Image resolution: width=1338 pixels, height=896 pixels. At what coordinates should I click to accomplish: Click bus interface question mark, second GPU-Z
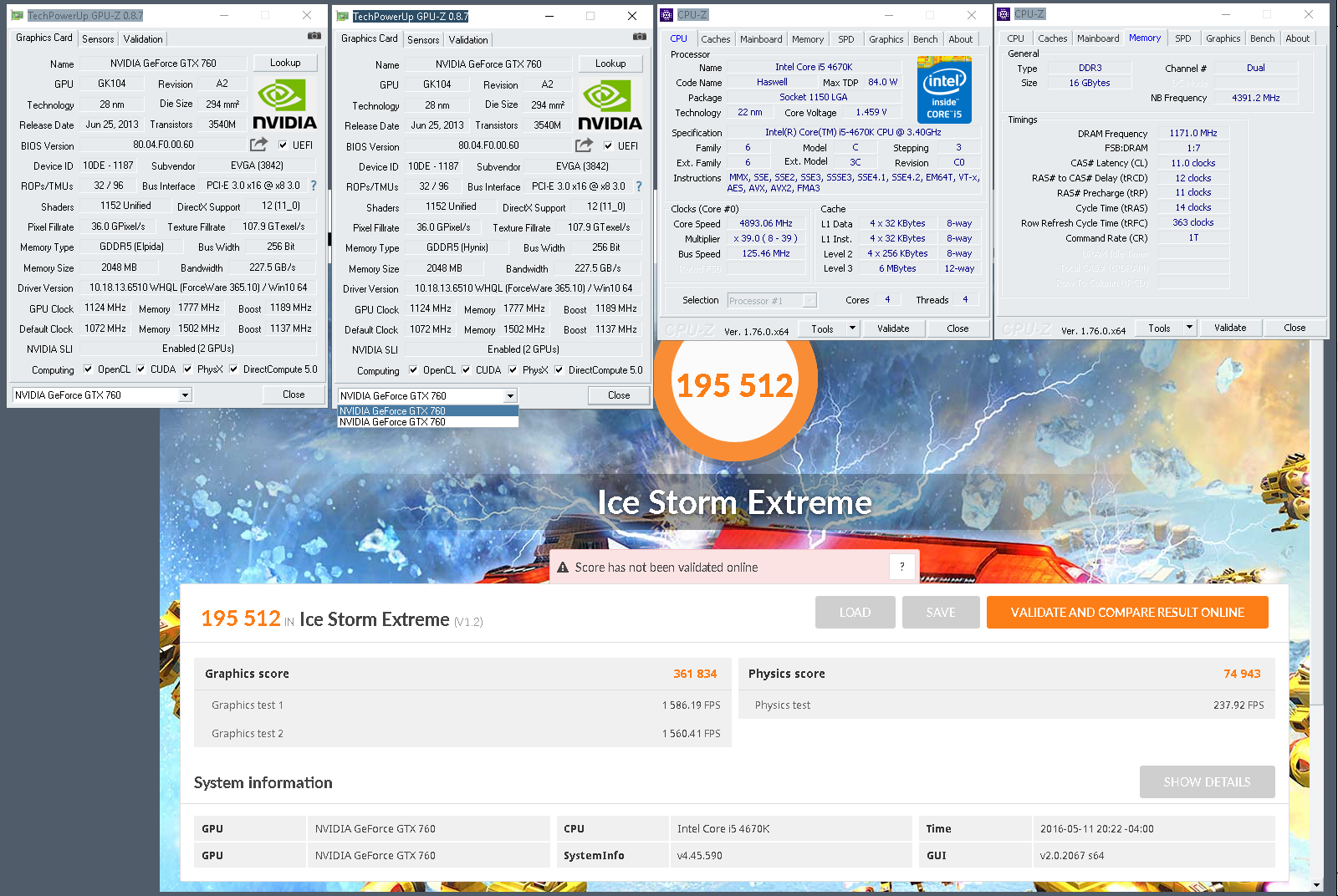(639, 186)
